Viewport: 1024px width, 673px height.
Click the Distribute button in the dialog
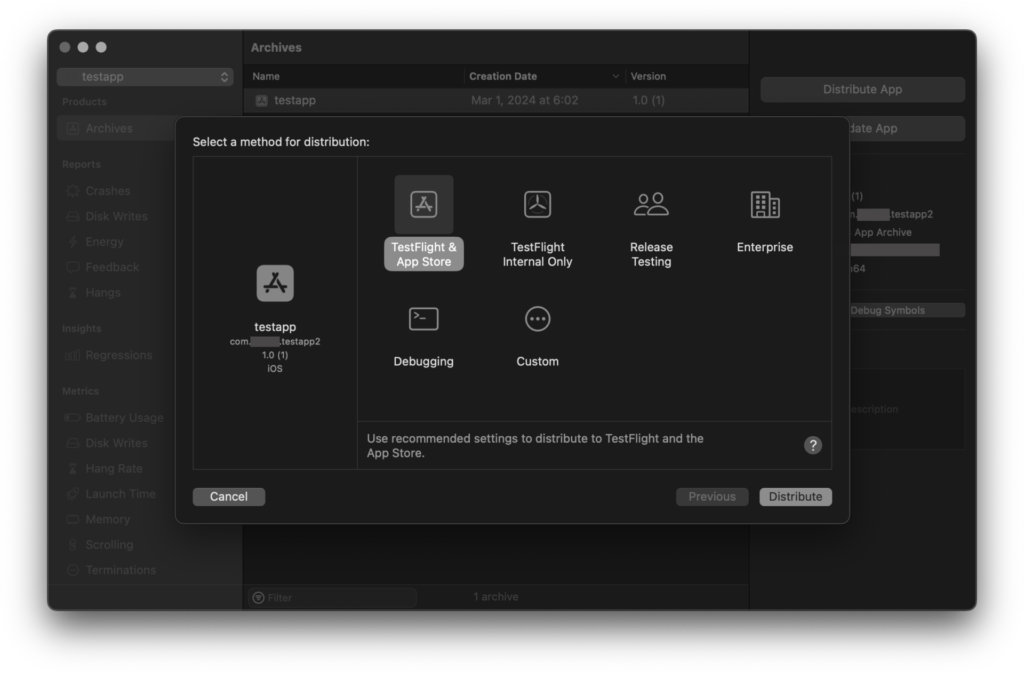[795, 497]
